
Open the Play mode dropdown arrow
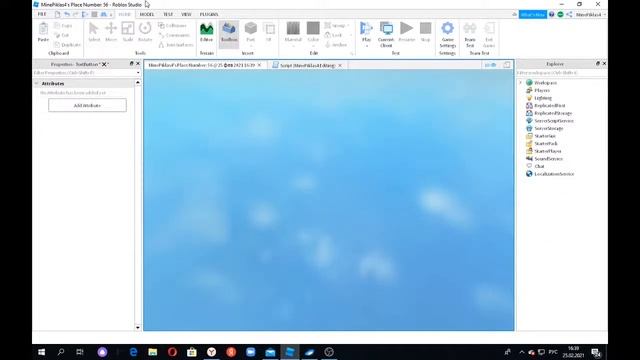(367, 46)
